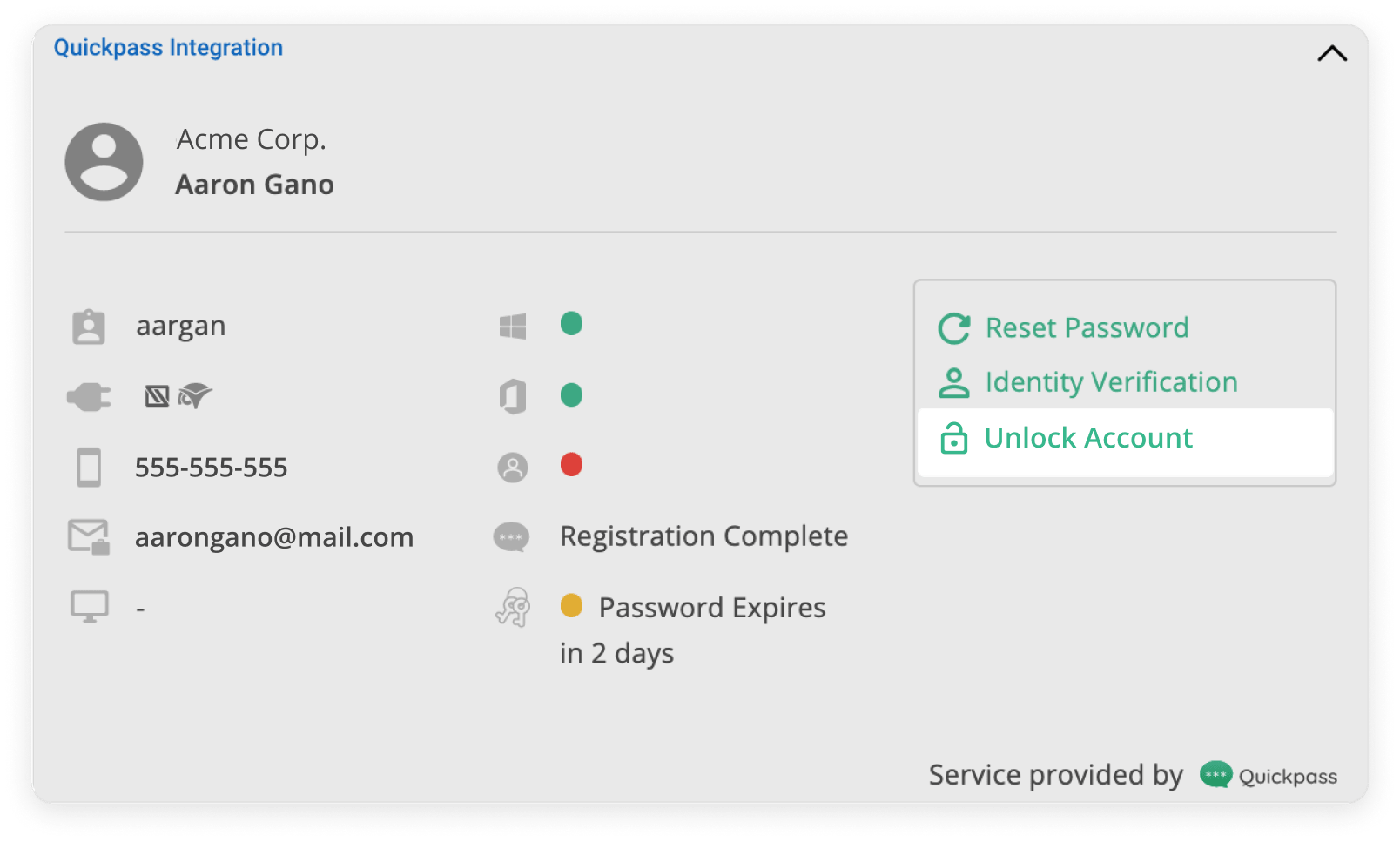Click the aarongano@mail.com email address
This screenshot has height=842, width=1400.
pyautogui.click(x=274, y=537)
